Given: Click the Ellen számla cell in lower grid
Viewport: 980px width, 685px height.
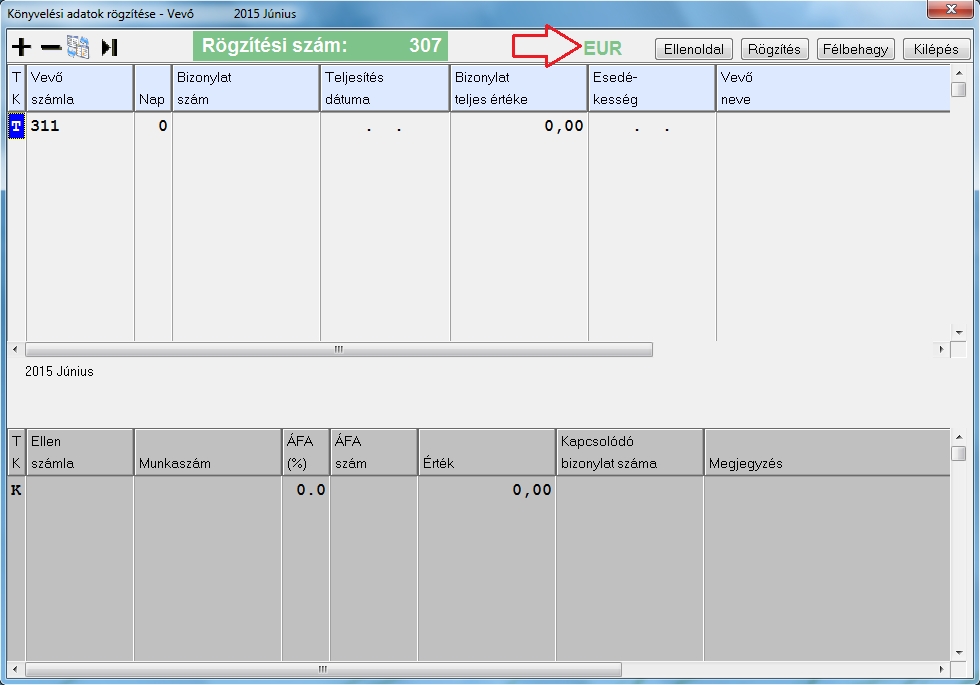Looking at the screenshot, I should (x=80, y=490).
